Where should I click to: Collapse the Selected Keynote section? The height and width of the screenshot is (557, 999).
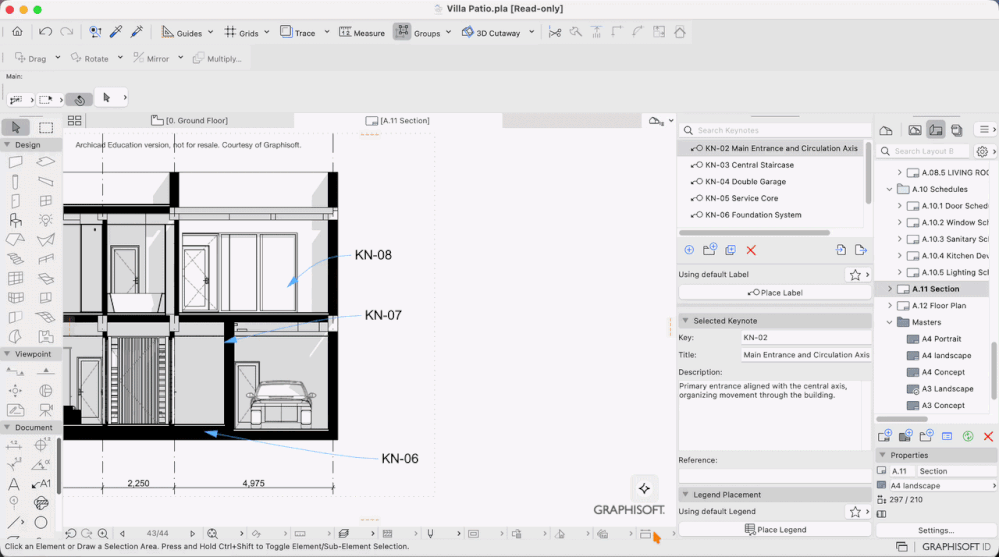click(x=686, y=321)
